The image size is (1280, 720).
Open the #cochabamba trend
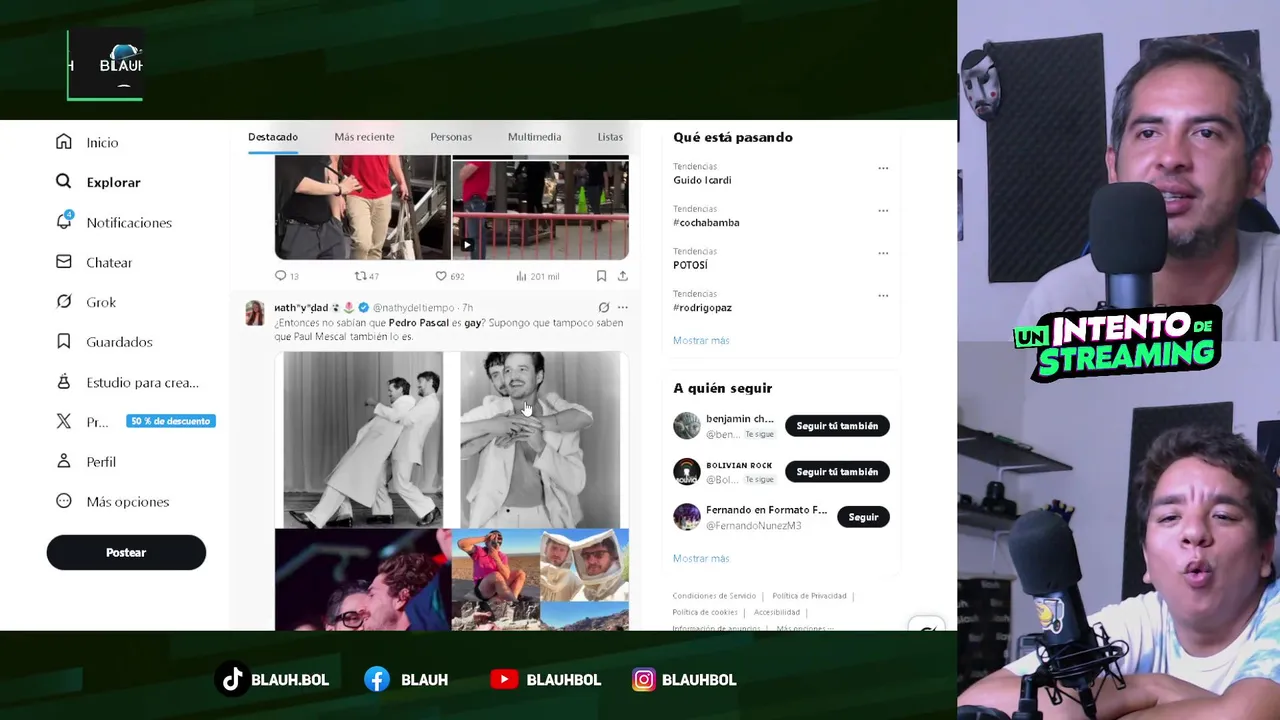click(706, 223)
